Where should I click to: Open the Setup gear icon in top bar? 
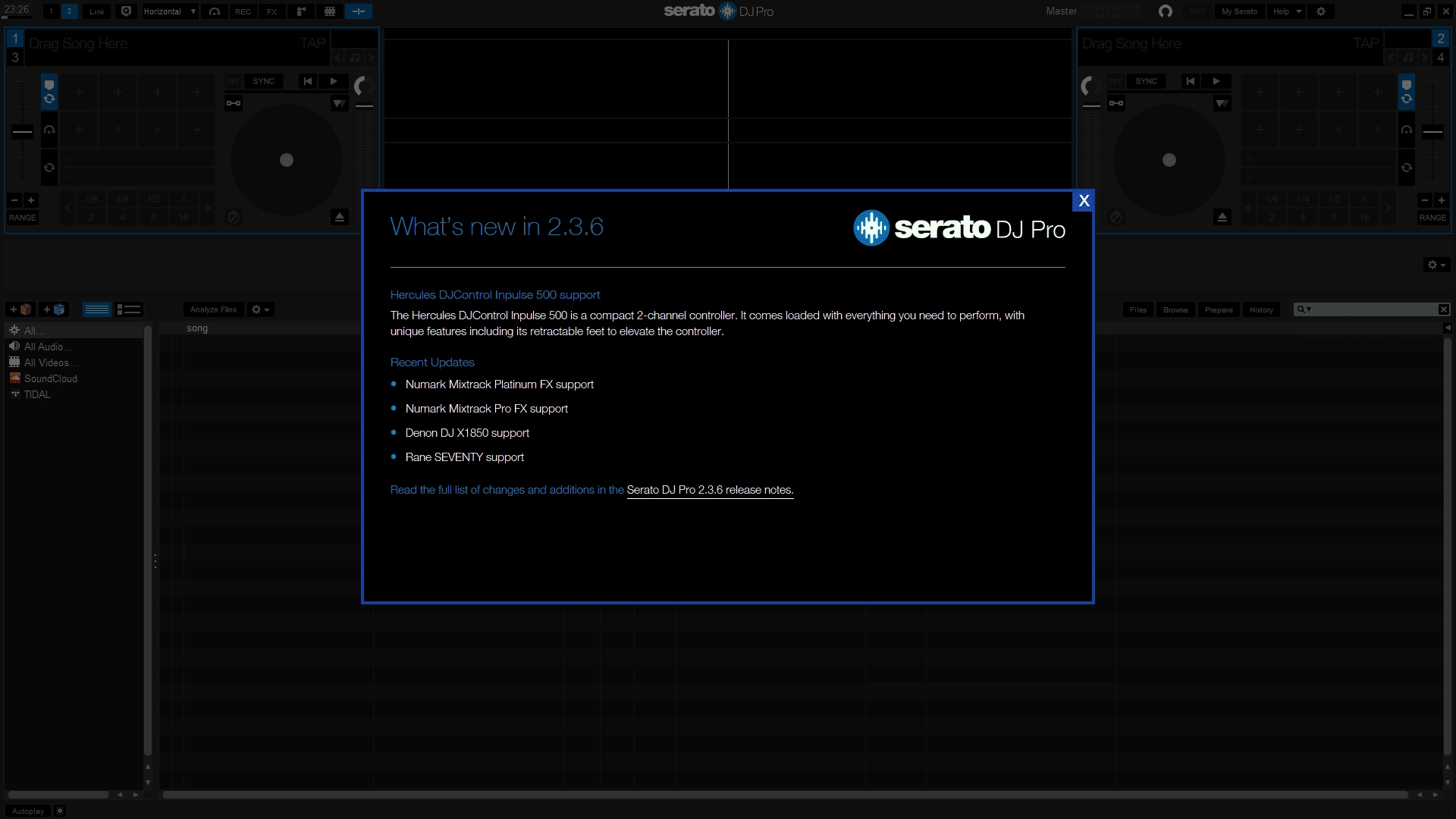pos(1321,11)
